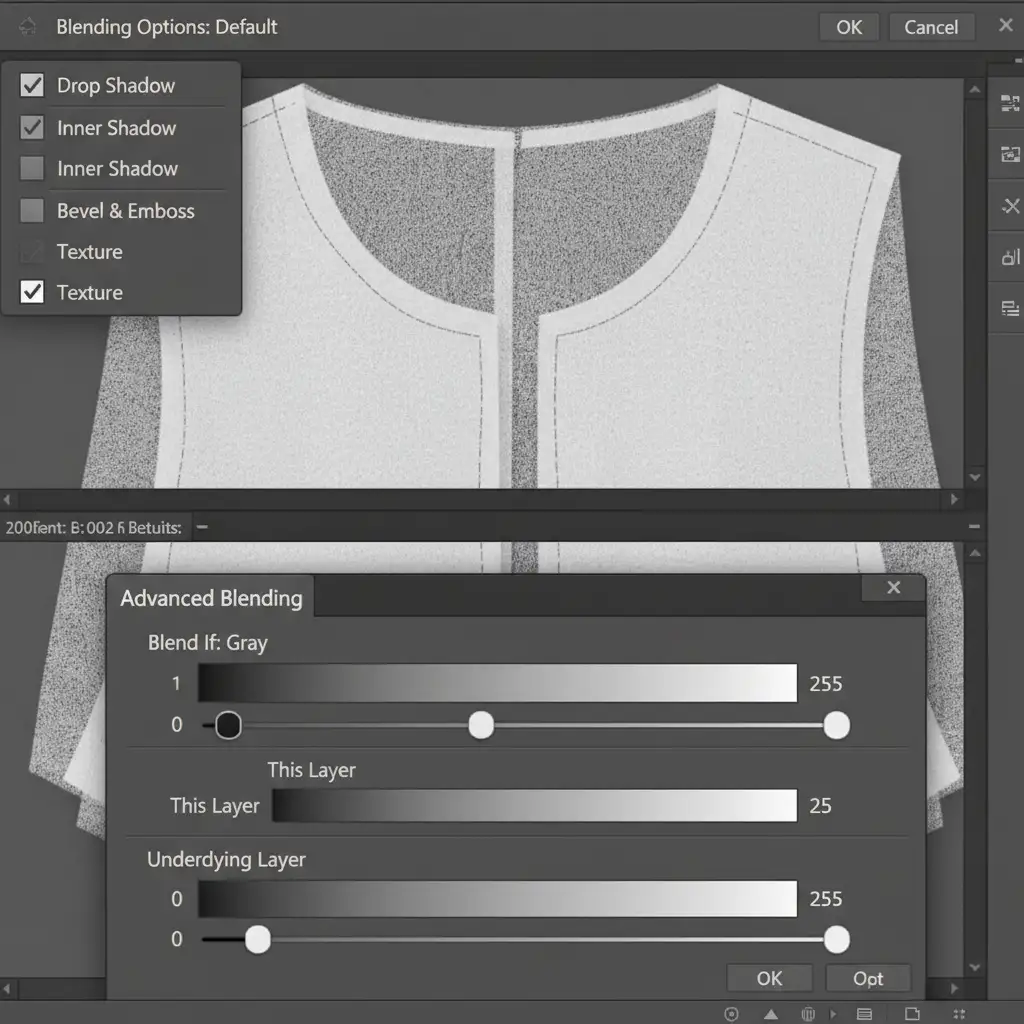
Task: Click the trash can icon in status bar
Action: pos(808,1014)
